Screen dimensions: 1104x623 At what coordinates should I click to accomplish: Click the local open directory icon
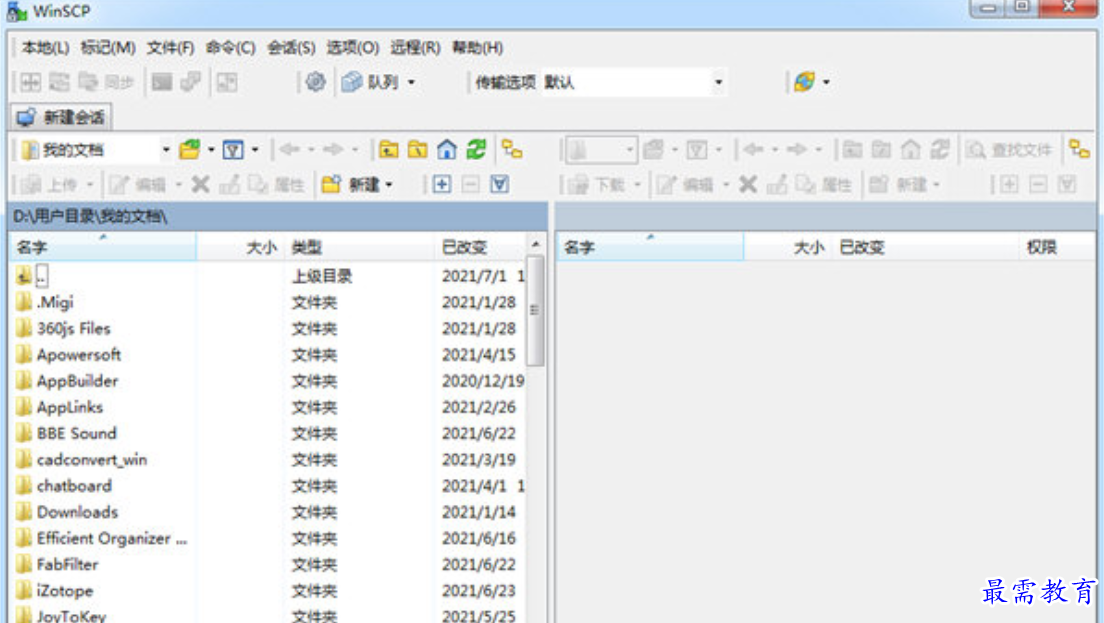pyautogui.click(x=190, y=150)
